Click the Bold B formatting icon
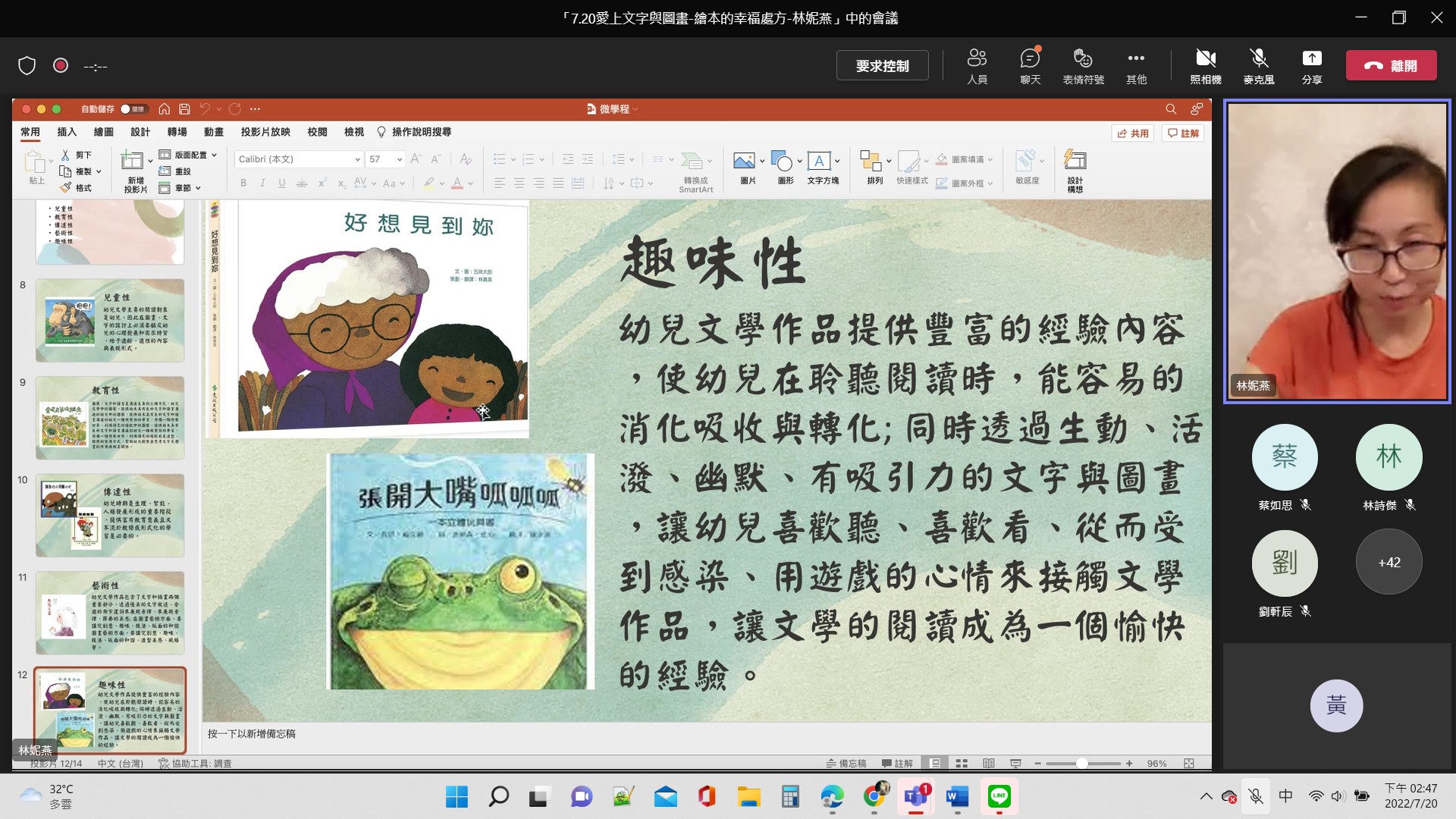 (x=243, y=183)
